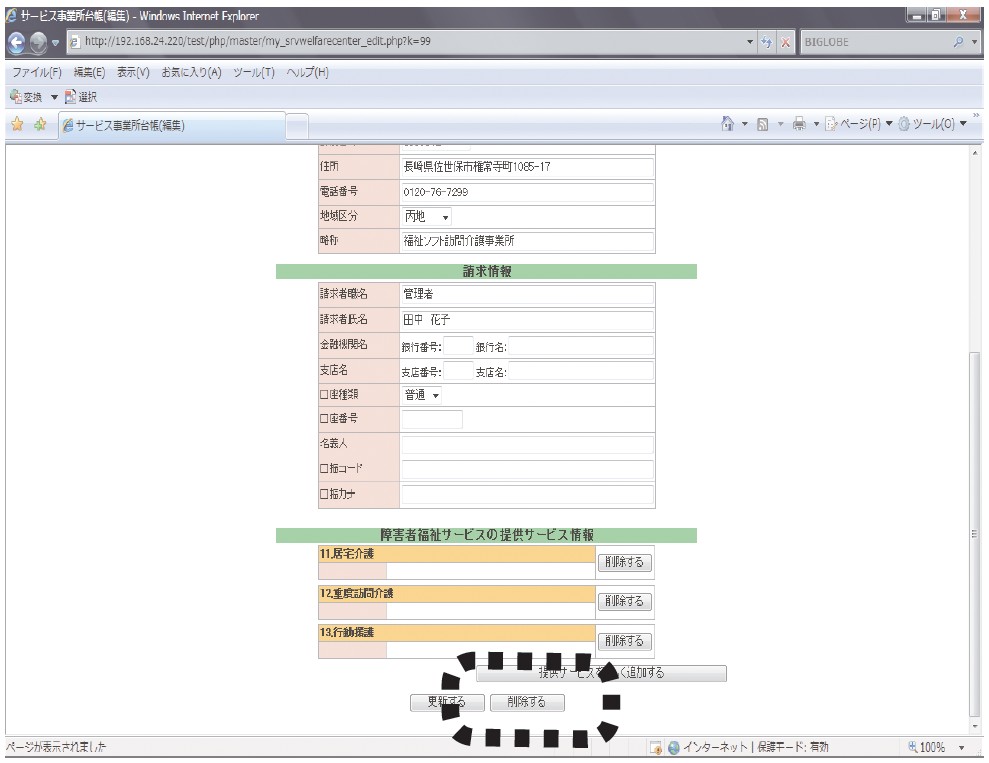The height and width of the screenshot is (763, 989).
Task: Click the 銀行番号 field
Action: (458, 346)
